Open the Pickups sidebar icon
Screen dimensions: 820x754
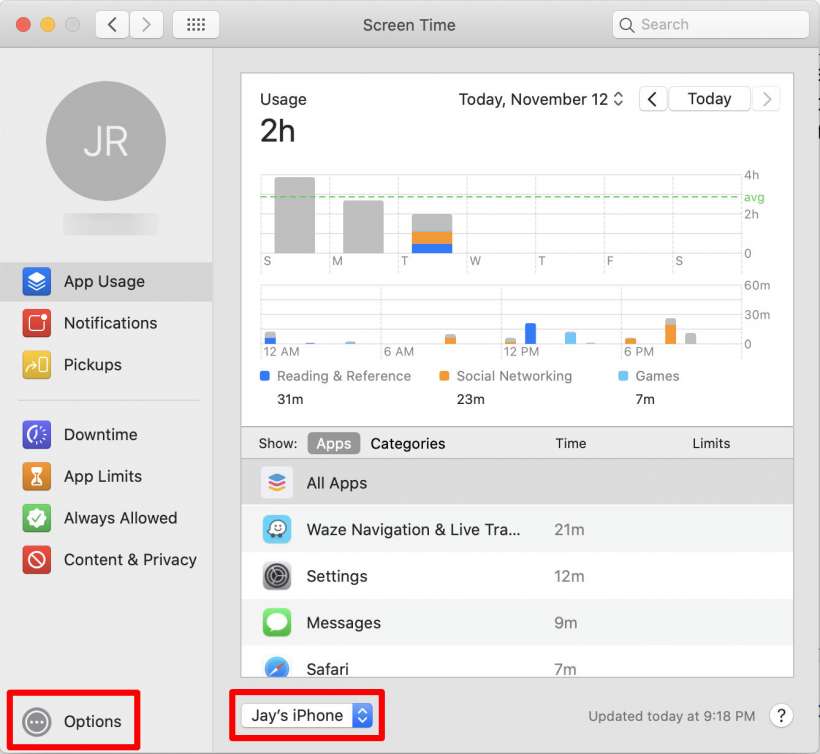(37, 364)
